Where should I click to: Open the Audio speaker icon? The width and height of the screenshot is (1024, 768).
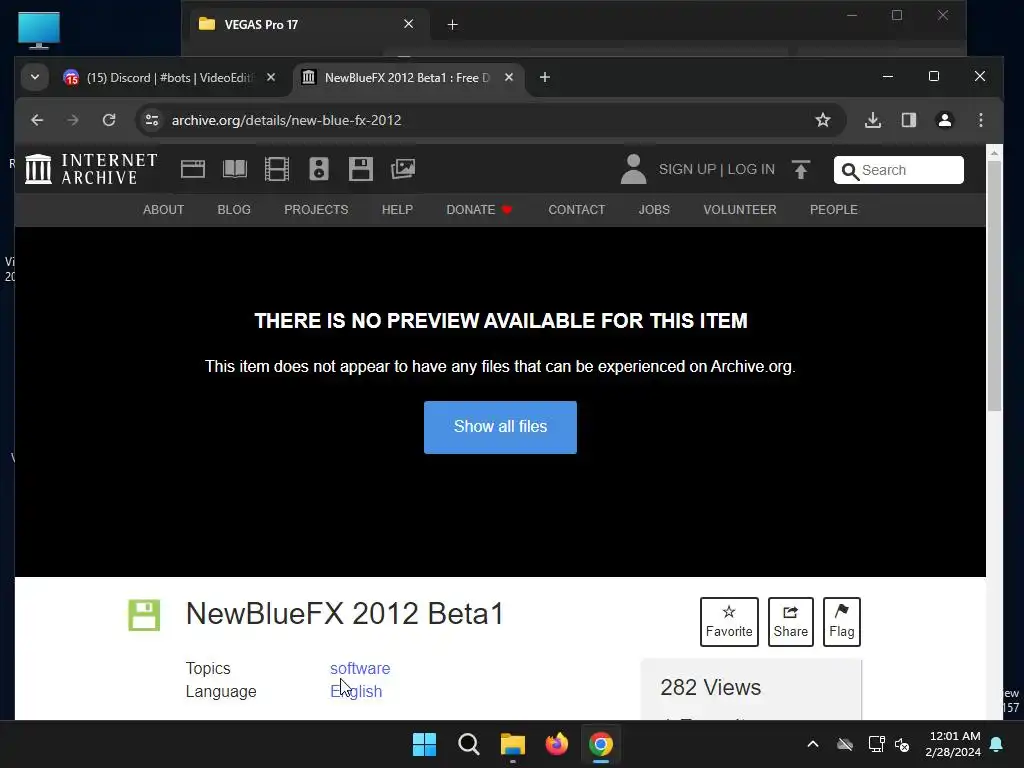pyautogui.click(x=319, y=169)
